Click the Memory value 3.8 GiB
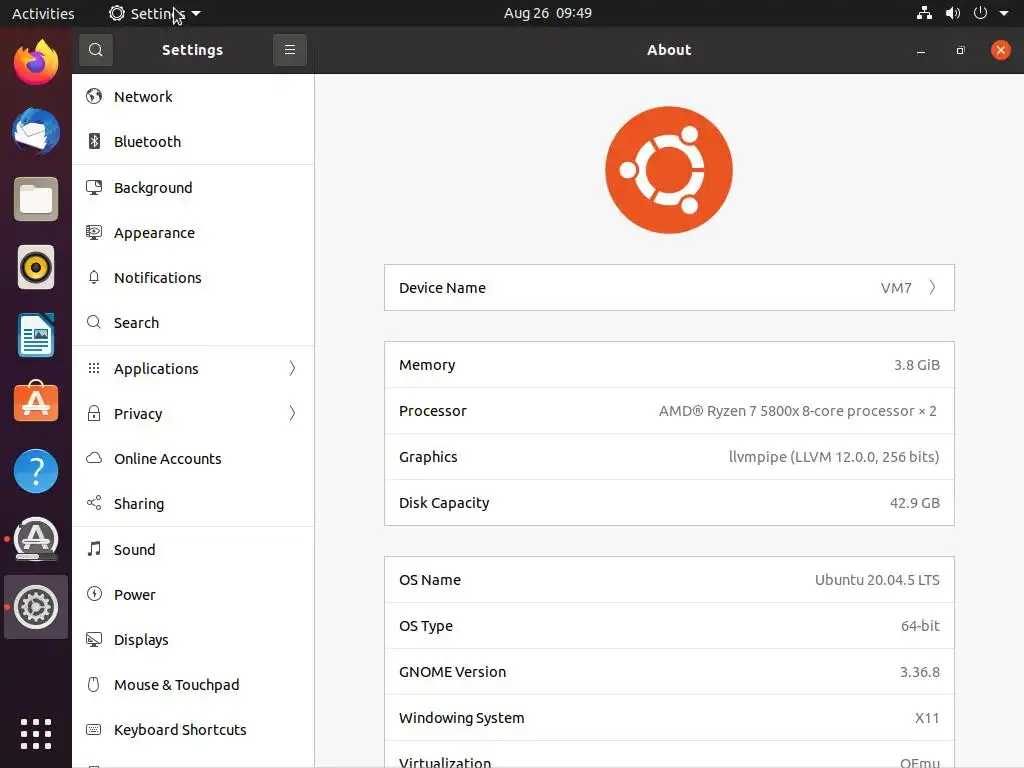The image size is (1024, 768). coord(917,365)
